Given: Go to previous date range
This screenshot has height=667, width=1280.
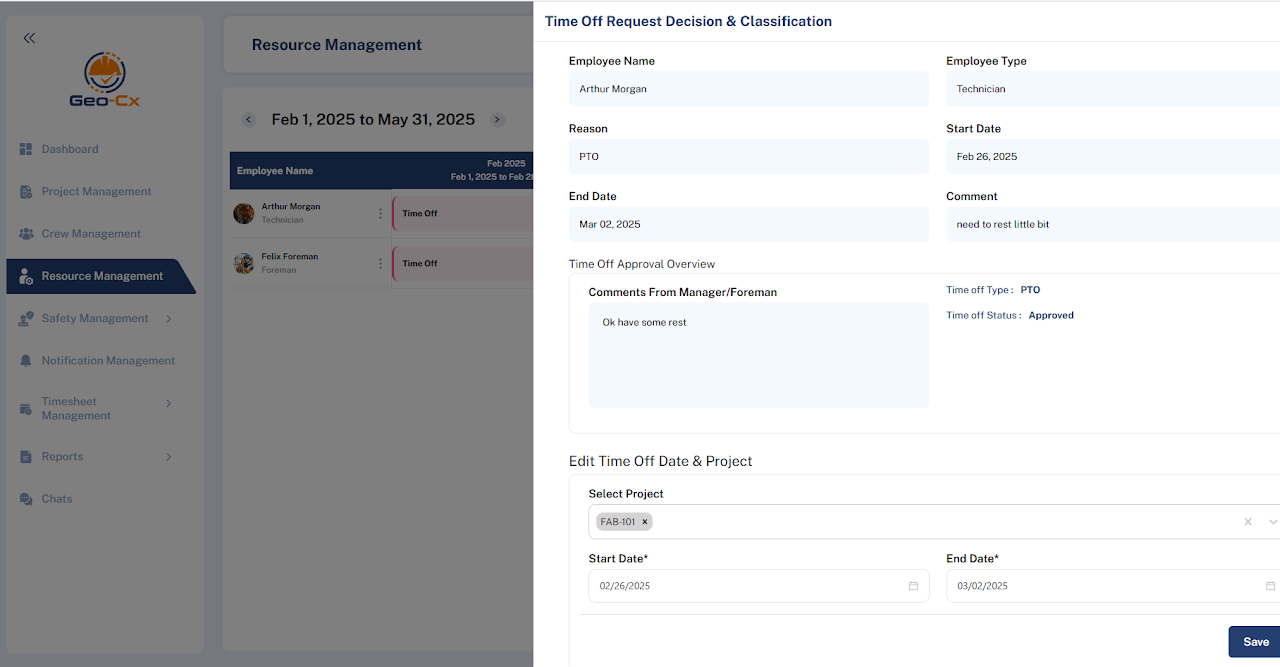Looking at the screenshot, I should pos(249,120).
